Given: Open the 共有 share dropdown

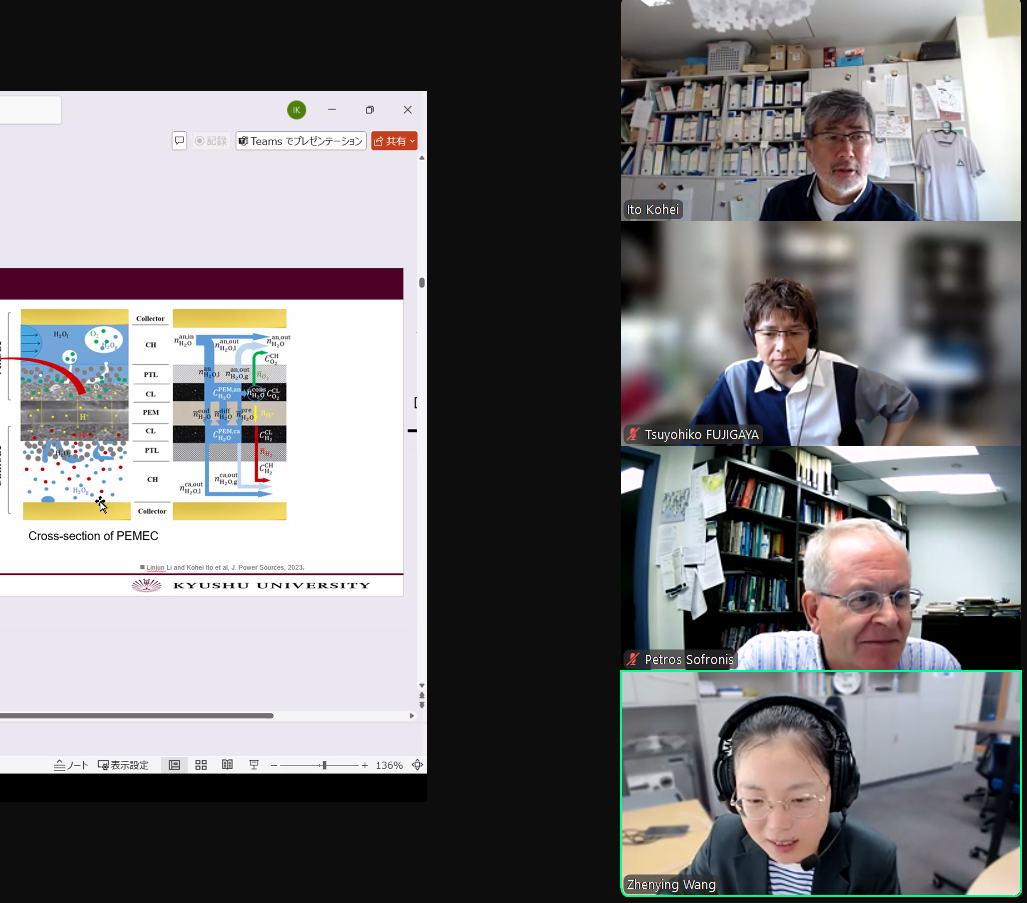Looking at the screenshot, I should point(394,141).
